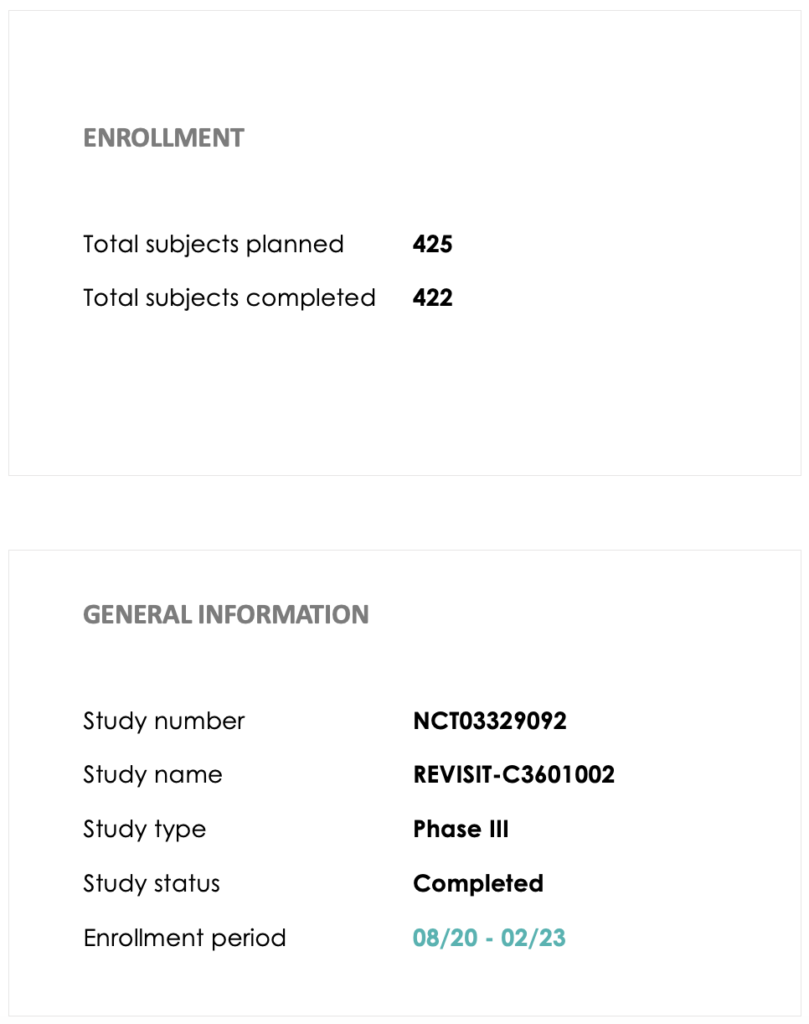Image resolution: width=809 pixels, height=1024 pixels.
Task: Select the Study name label
Action: coord(153,775)
